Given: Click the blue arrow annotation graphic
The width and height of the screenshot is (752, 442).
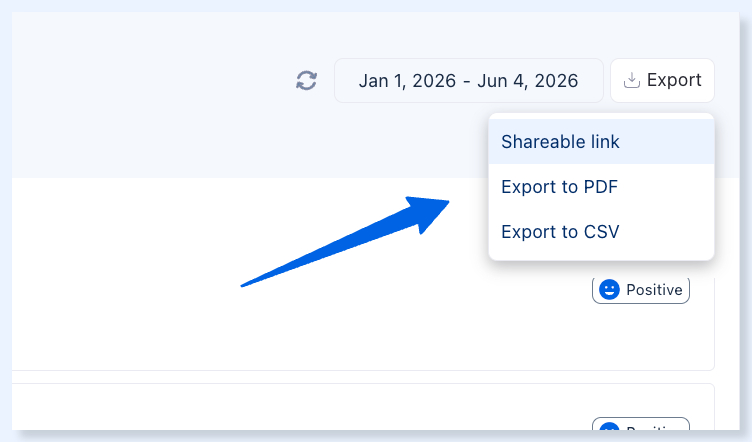Looking at the screenshot, I should point(345,241).
